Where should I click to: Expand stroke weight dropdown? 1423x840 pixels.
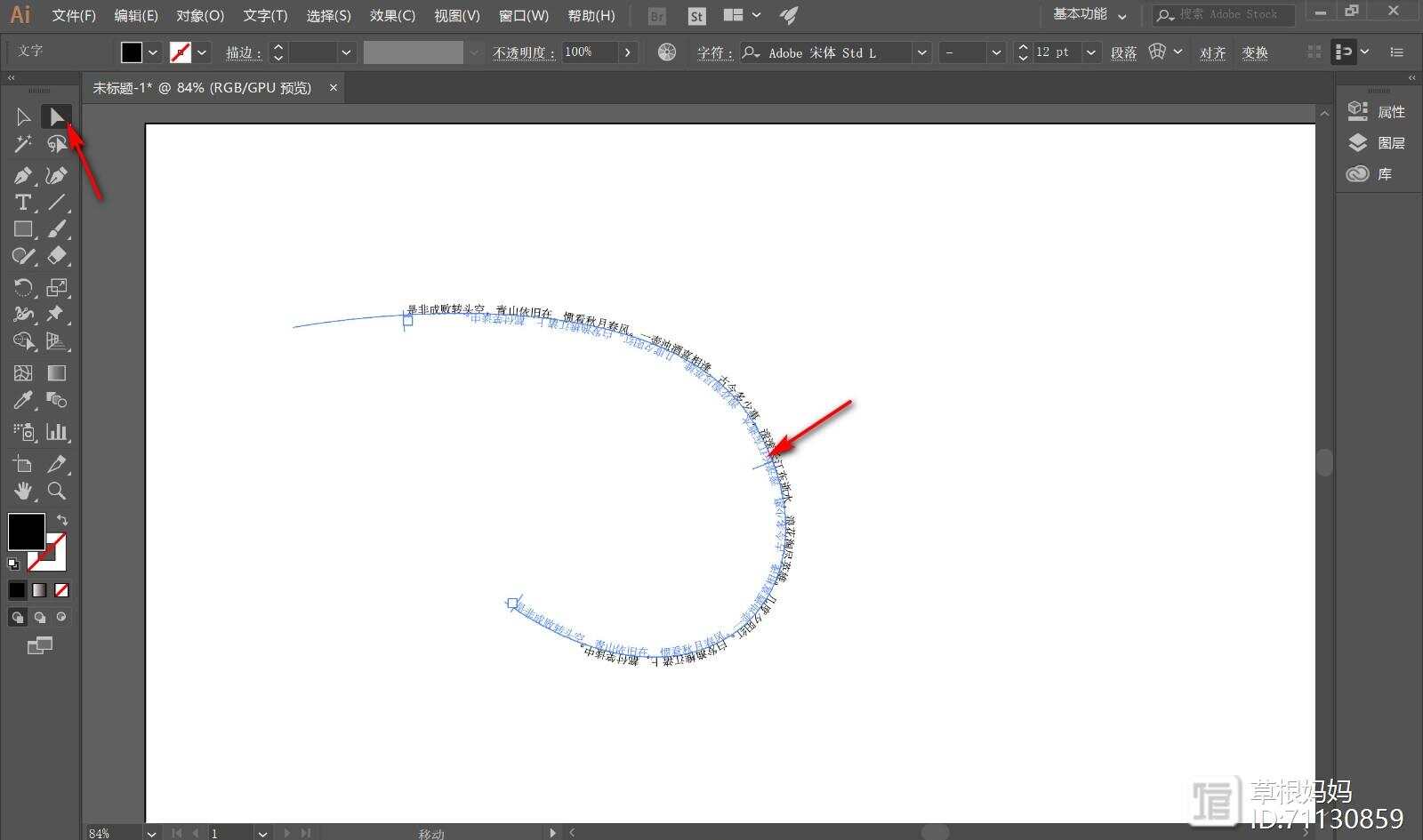coord(347,52)
